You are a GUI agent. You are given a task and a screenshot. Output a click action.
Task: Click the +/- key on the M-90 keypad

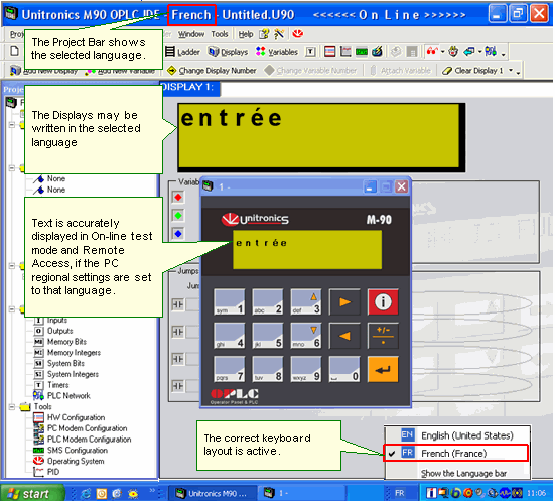(383, 336)
